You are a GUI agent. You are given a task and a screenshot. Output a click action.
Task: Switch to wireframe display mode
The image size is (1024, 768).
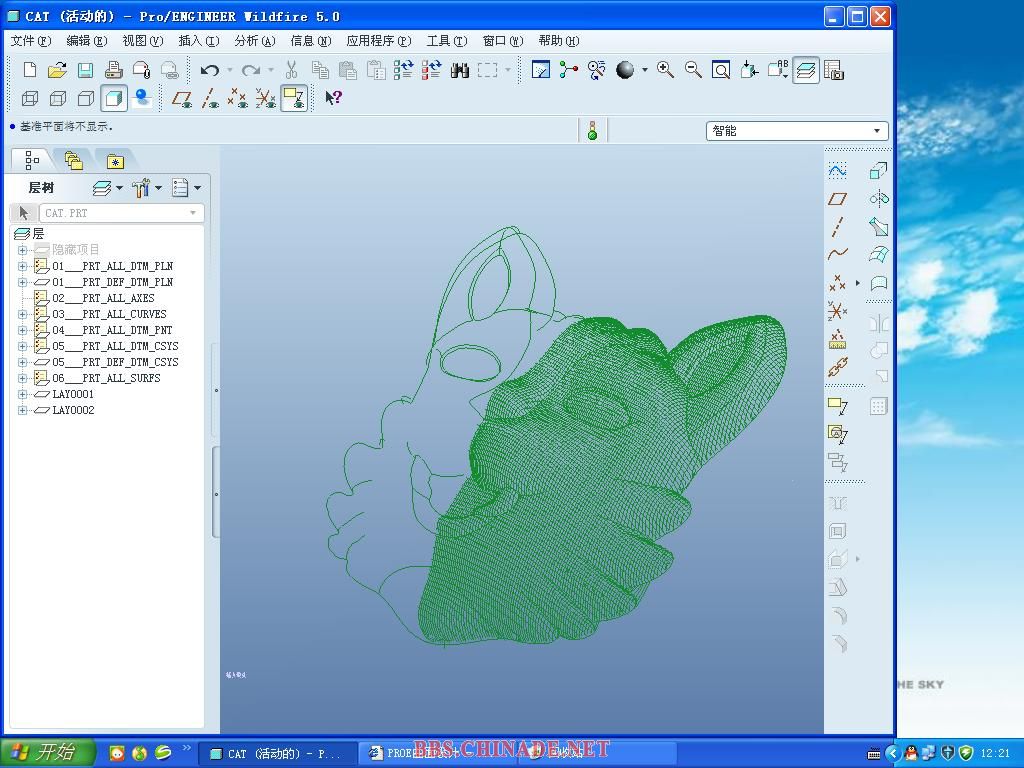point(30,99)
